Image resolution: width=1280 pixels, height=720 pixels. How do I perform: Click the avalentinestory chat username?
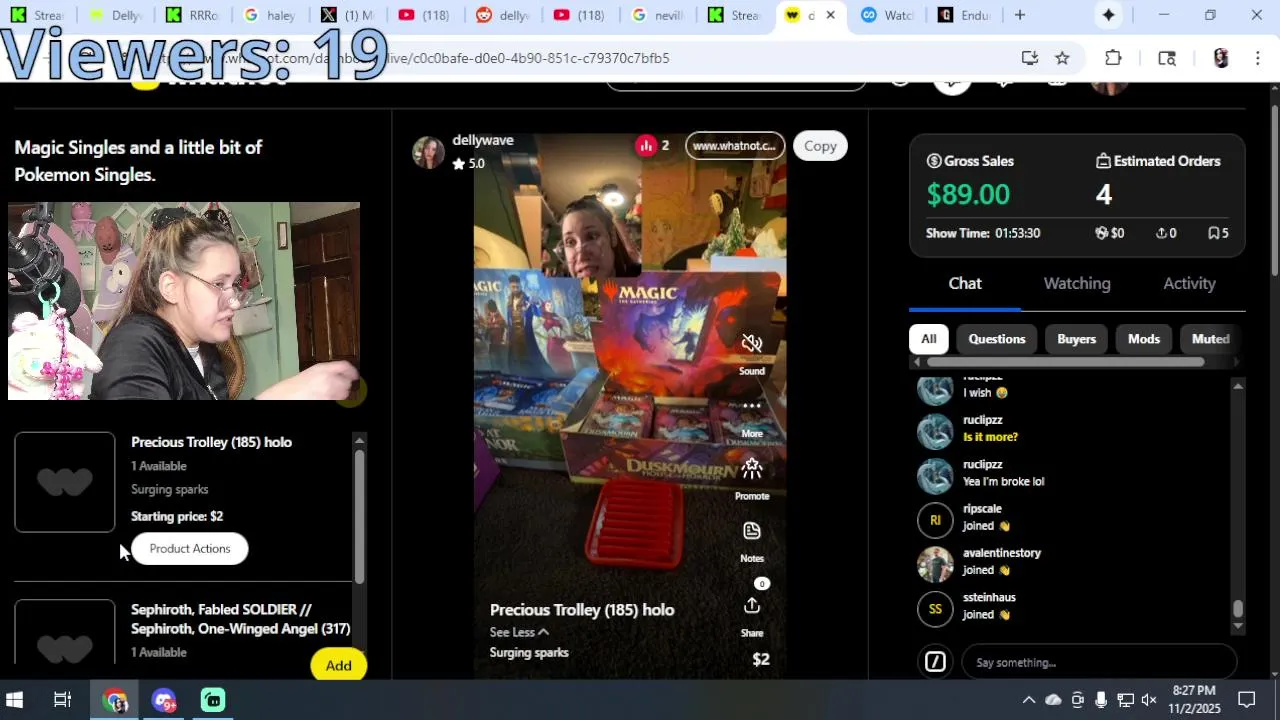tap(1002, 553)
